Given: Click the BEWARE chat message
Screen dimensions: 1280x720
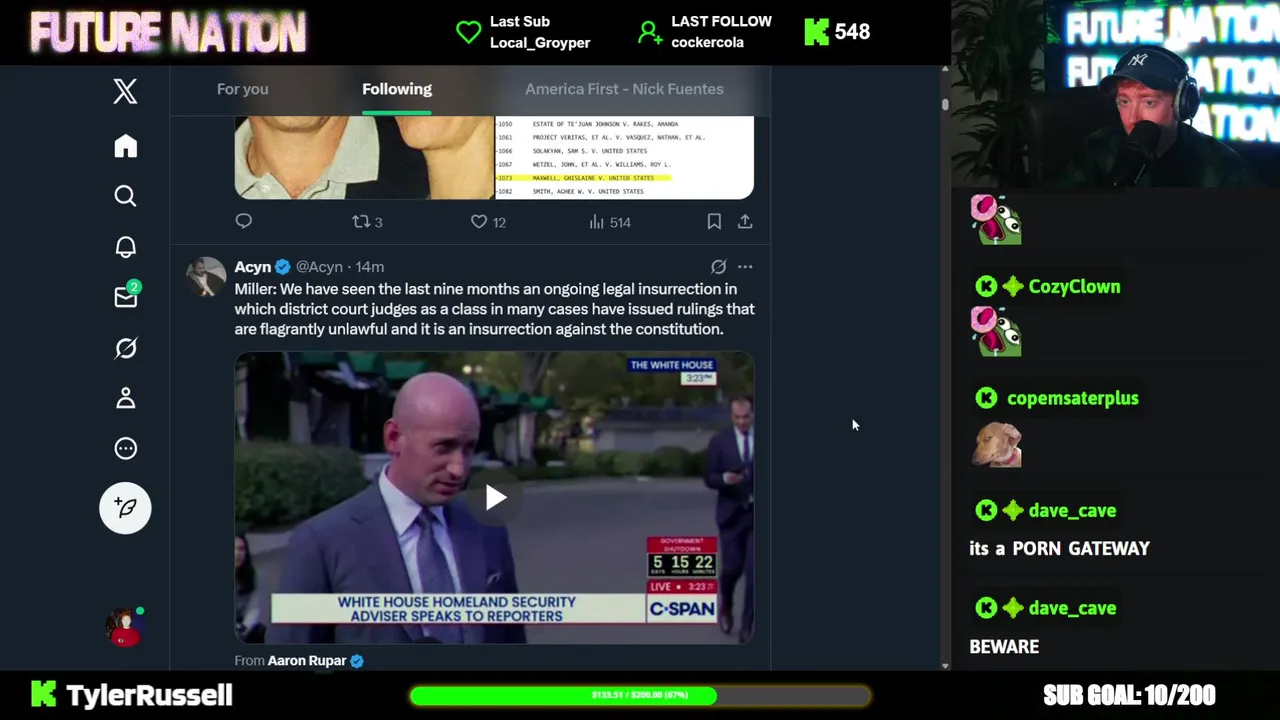Looking at the screenshot, I should tap(1004, 647).
